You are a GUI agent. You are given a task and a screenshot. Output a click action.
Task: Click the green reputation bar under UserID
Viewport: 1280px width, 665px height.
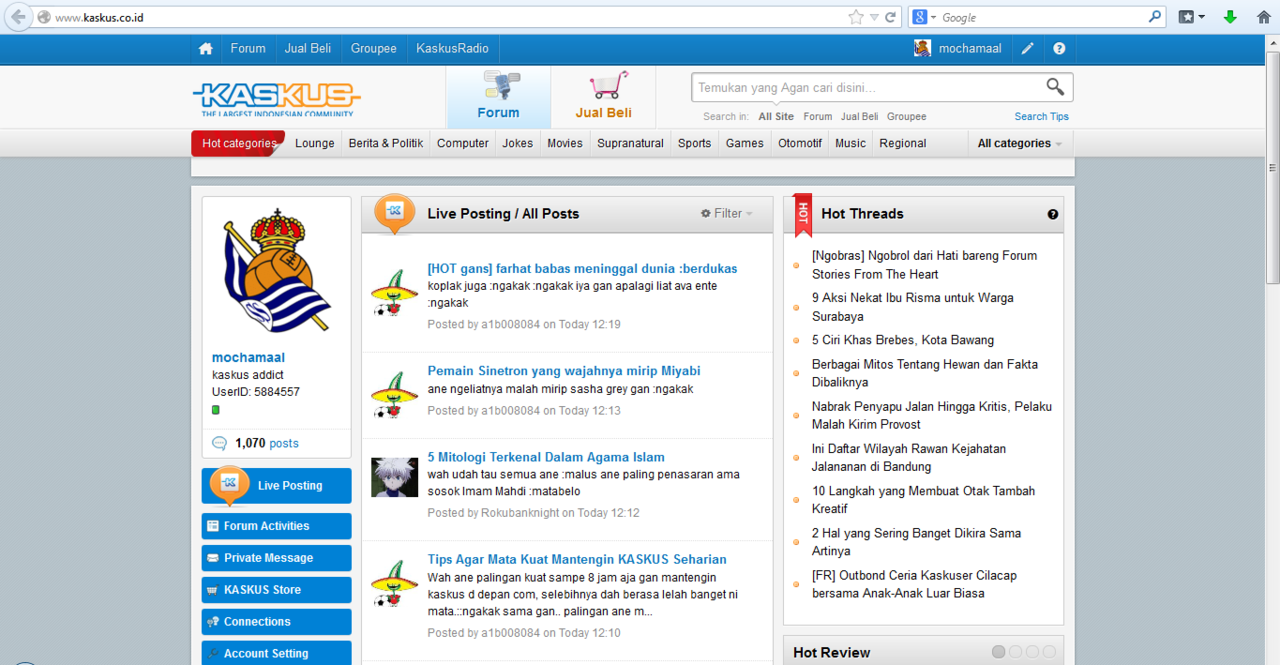(x=216, y=410)
